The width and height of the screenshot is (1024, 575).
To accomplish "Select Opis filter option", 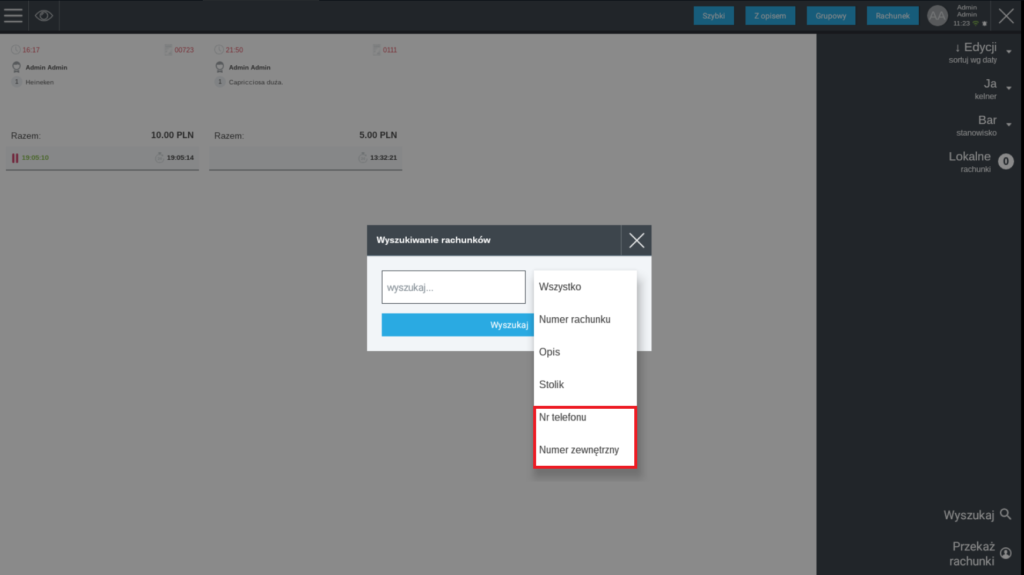I will (585, 352).
